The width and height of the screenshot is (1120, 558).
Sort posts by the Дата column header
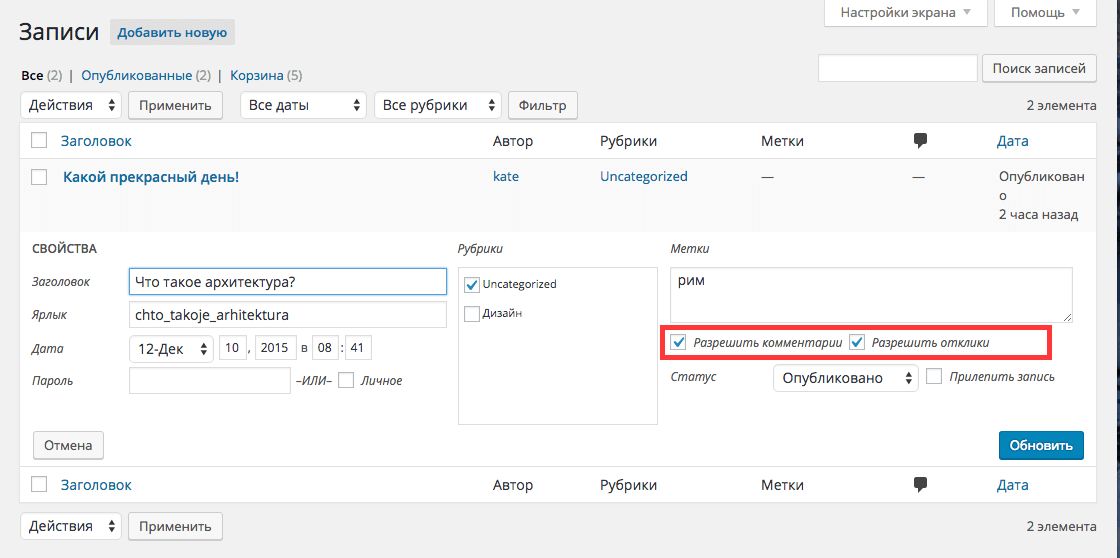1012,141
